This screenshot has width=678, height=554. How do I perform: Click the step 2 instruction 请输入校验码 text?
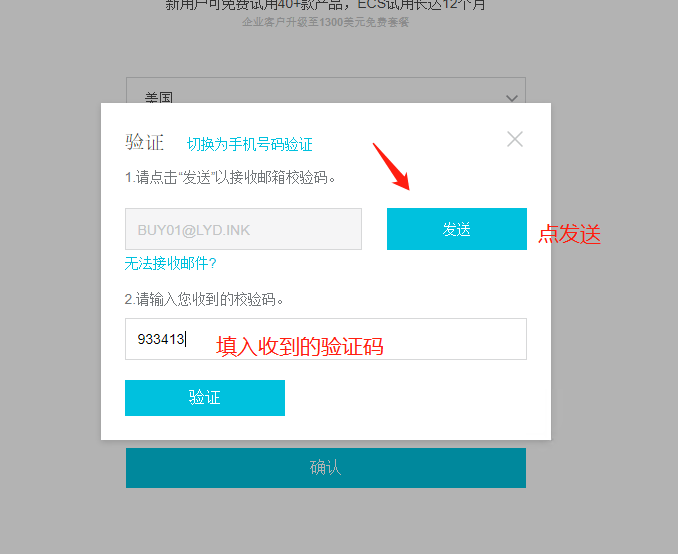(204, 299)
